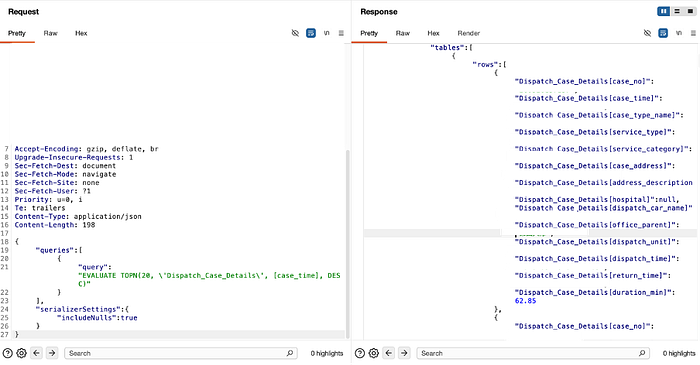Click the dispatch_unit field in response
The image size is (700, 365).
(x=597, y=242)
